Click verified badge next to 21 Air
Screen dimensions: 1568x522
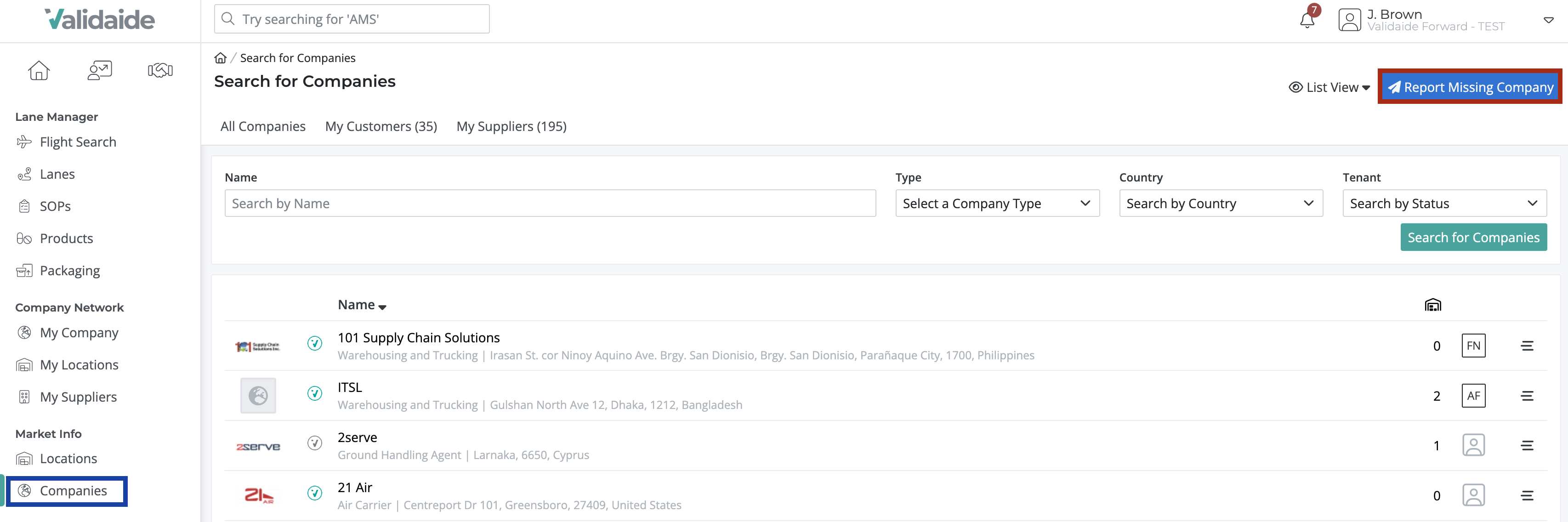pos(315,494)
